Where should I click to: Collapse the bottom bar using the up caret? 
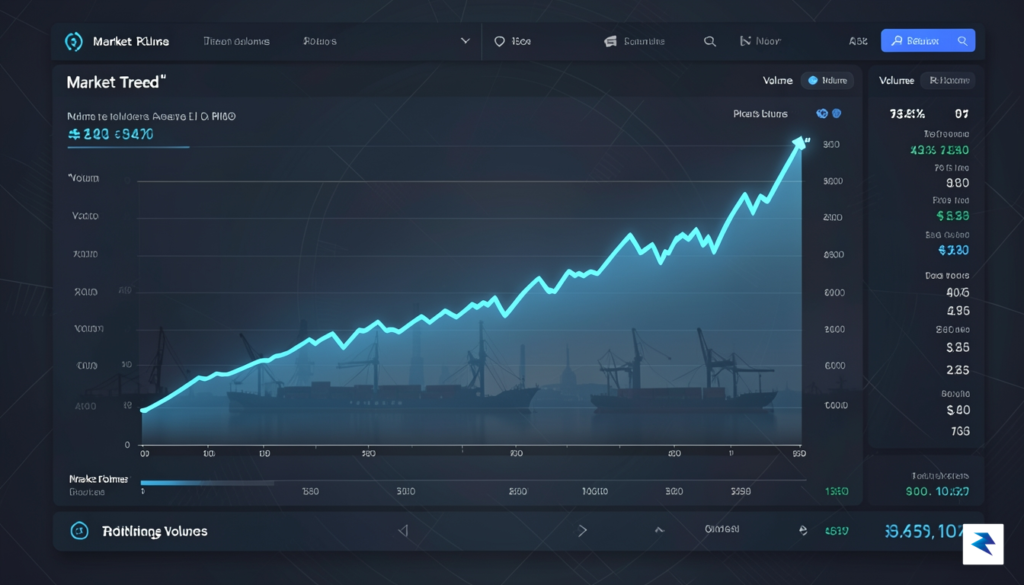coord(660,530)
